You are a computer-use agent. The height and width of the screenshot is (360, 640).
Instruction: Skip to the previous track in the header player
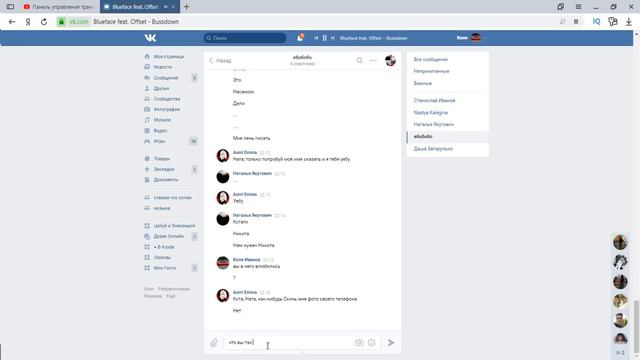click(316, 38)
